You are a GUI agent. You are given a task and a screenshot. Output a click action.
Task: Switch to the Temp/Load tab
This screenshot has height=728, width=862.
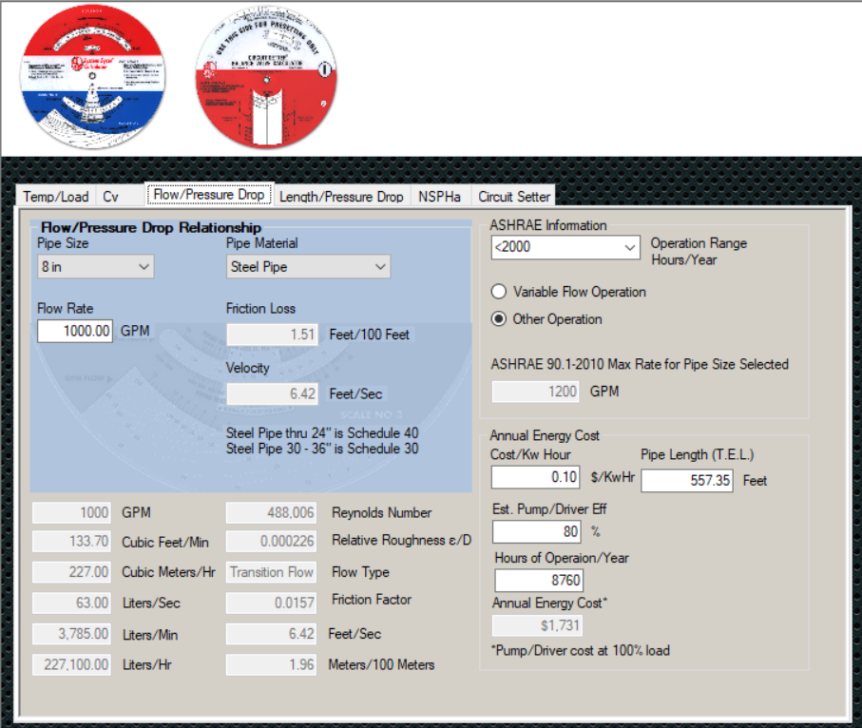point(55,197)
